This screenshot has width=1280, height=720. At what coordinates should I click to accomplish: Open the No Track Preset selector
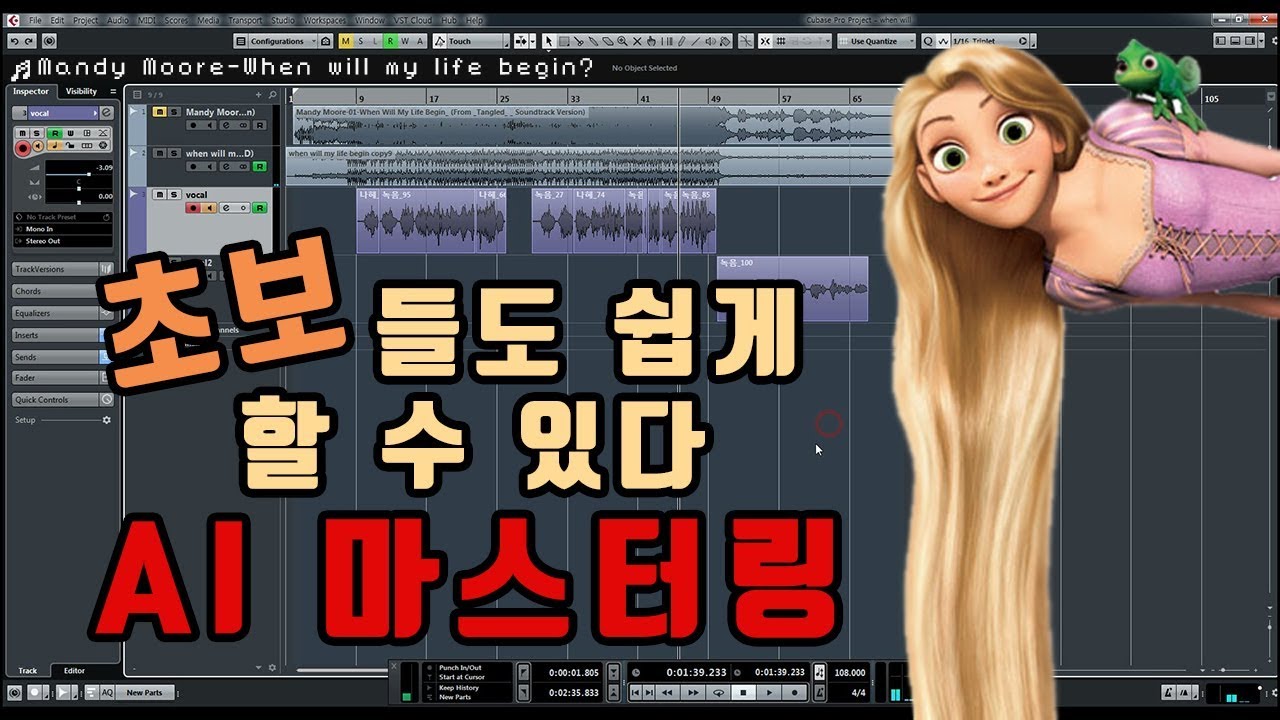tap(62, 217)
